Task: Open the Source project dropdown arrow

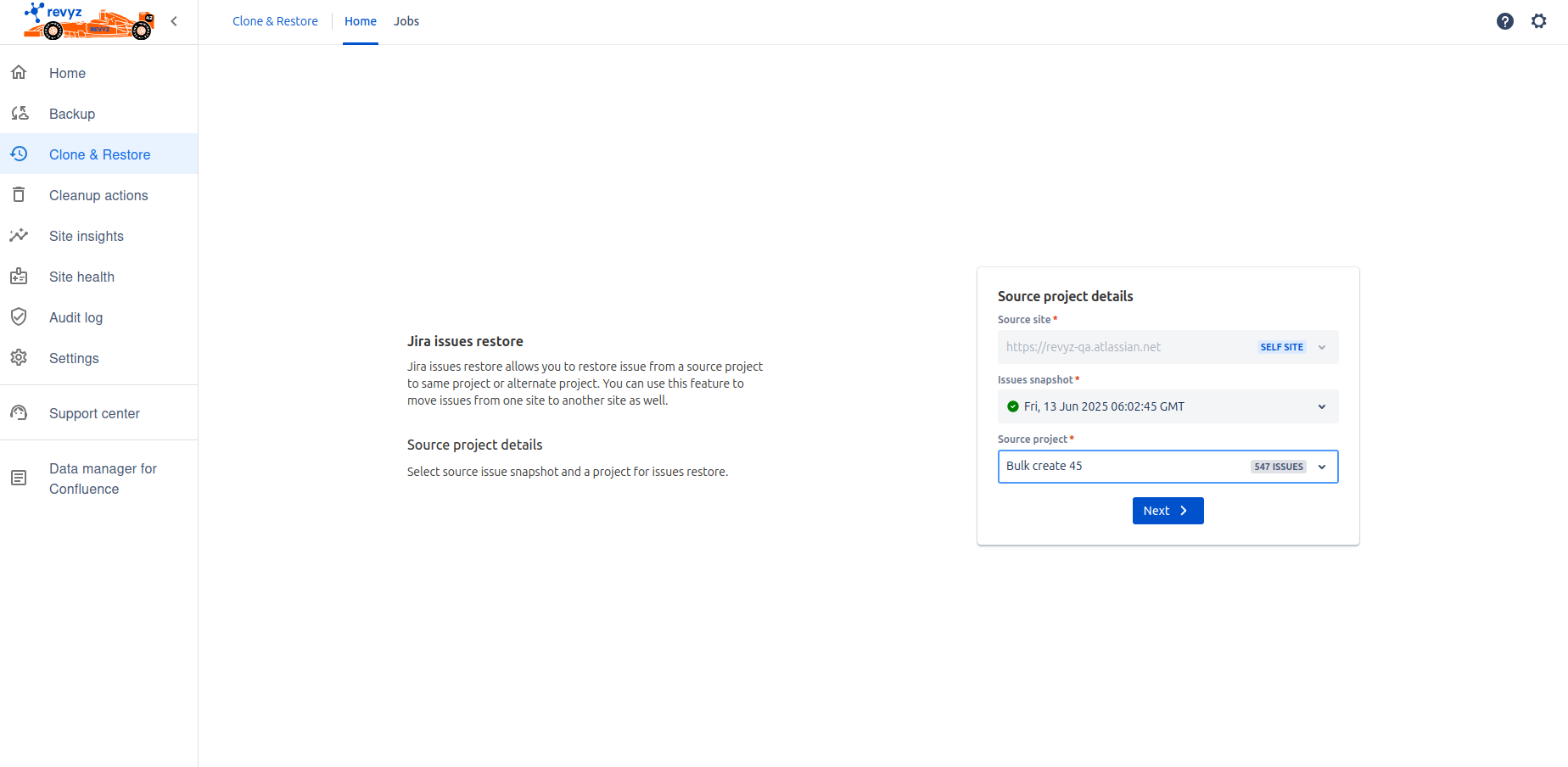Action: tap(1321, 467)
